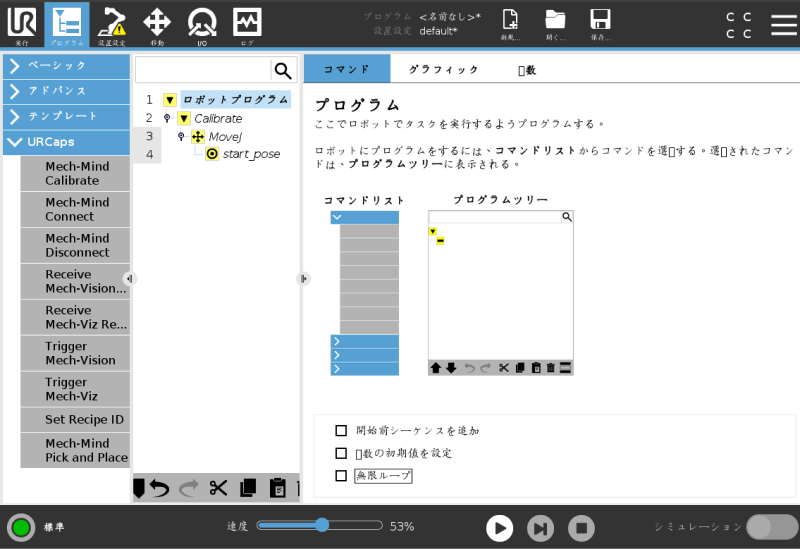Cut the selected program node
The width and height of the screenshot is (800, 549).
click(x=218, y=488)
